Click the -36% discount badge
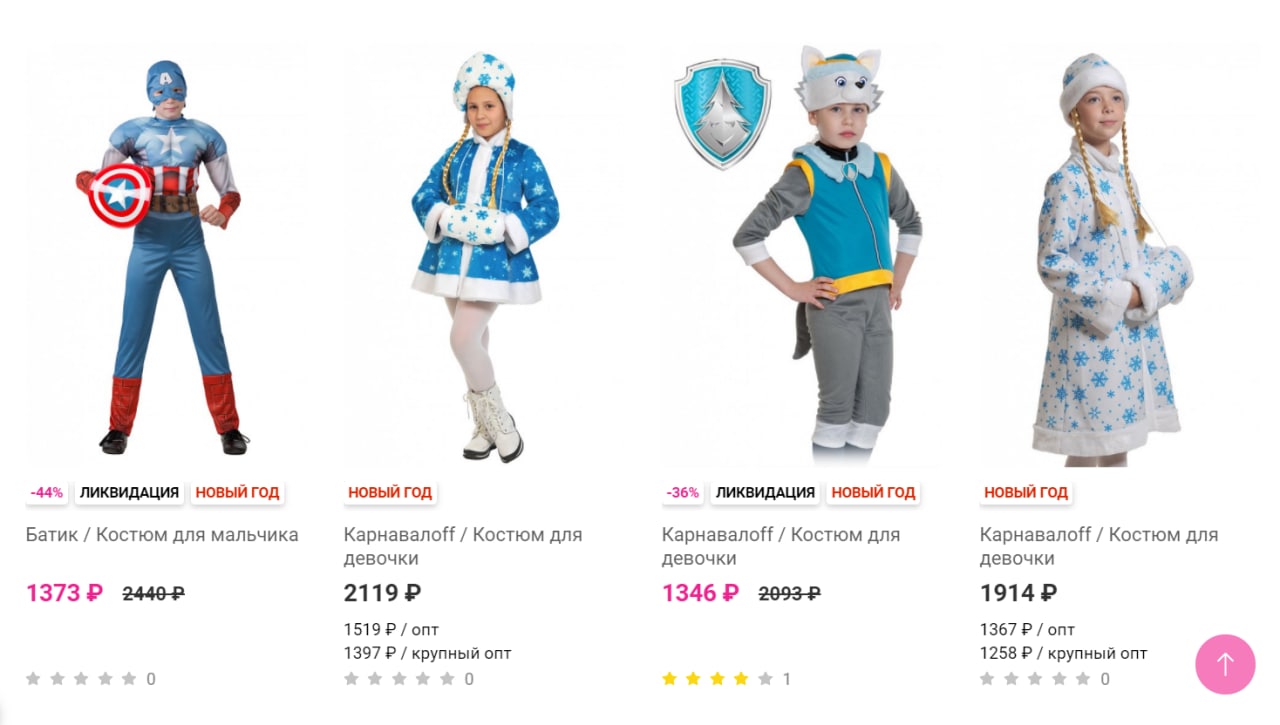The width and height of the screenshot is (1280, 725). point(683,492)
